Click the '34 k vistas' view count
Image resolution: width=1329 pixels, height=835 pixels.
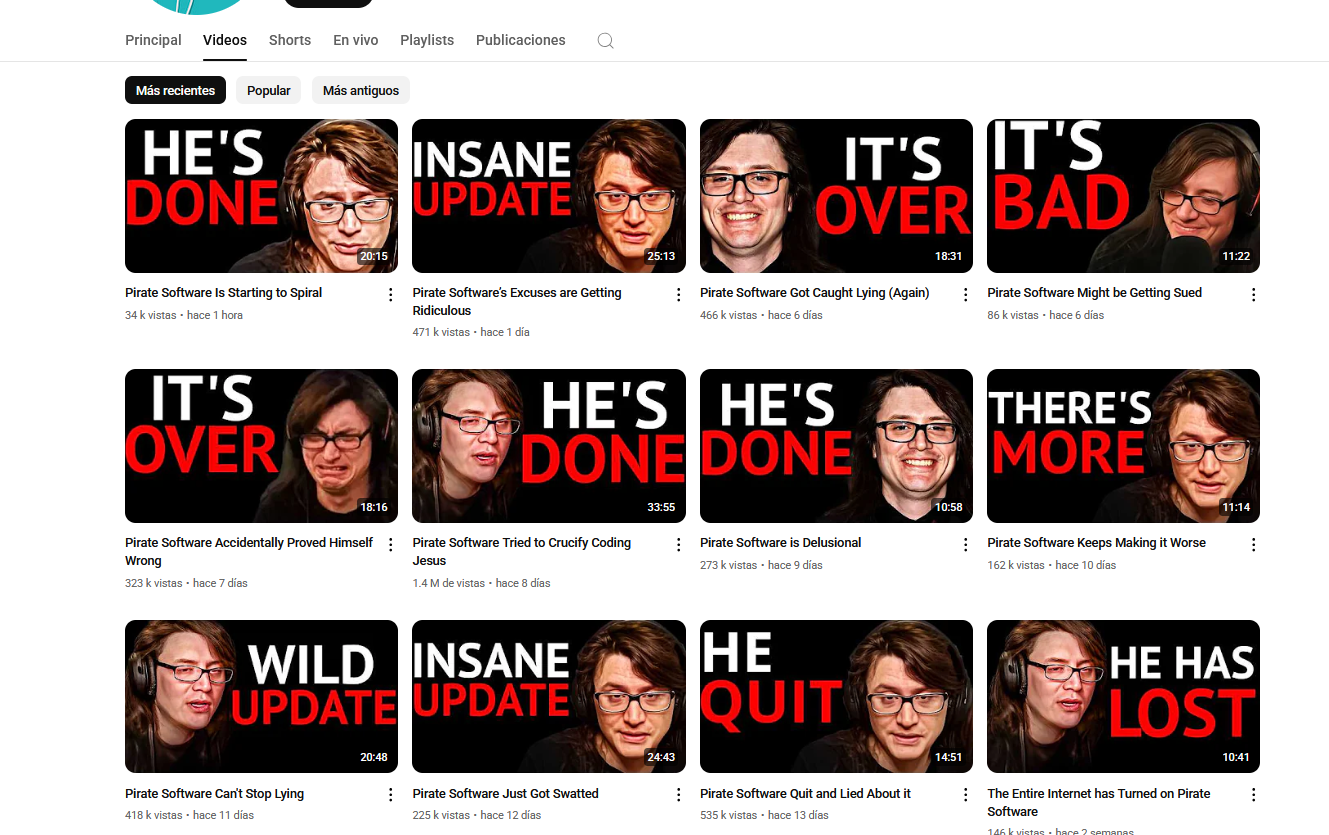click(150, 315)
